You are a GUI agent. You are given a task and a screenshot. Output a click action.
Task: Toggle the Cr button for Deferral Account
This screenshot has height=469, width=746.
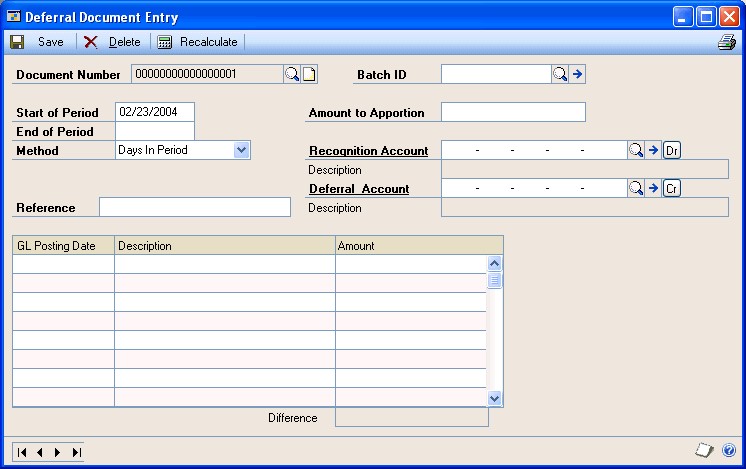point(672,188)
